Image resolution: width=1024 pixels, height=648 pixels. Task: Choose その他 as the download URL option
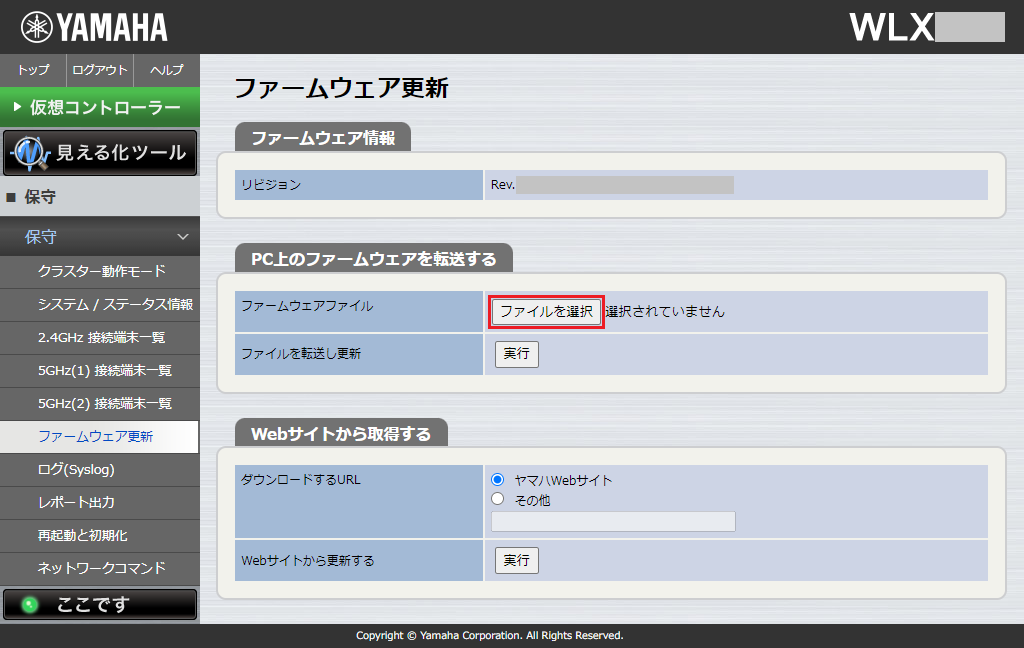tap(497, 498)
